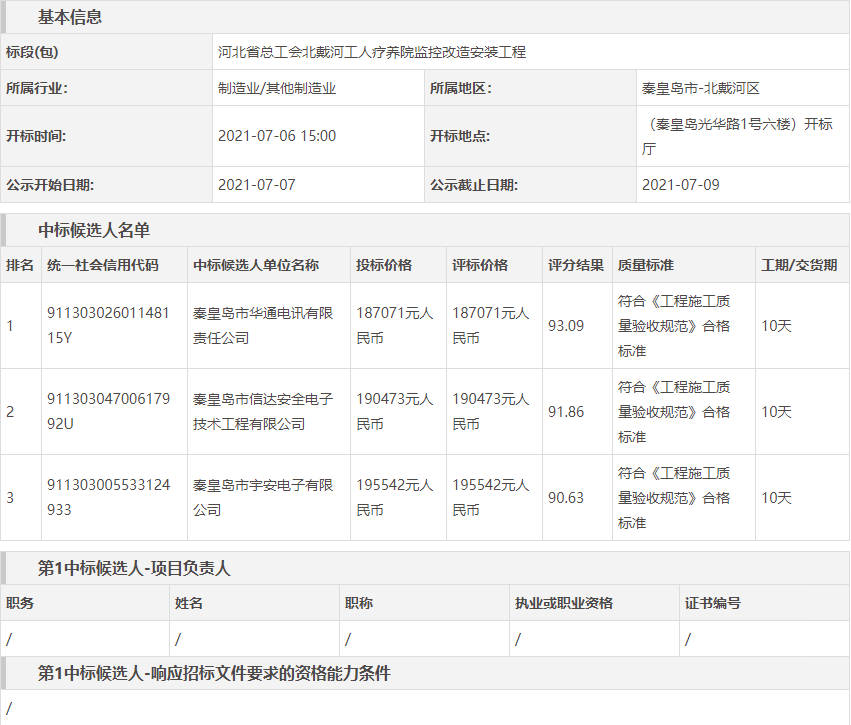This screenshot has width=851, height=725.
Task: Click the 执业或职业资格 column header
Action: click(564, 603)
